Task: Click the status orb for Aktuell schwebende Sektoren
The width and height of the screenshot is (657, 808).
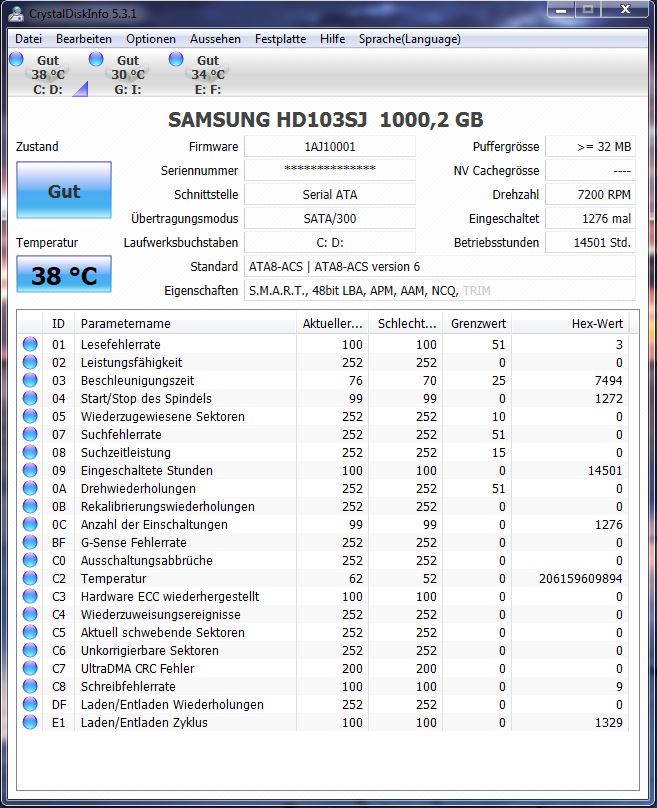Action: [x=30, y=632]
